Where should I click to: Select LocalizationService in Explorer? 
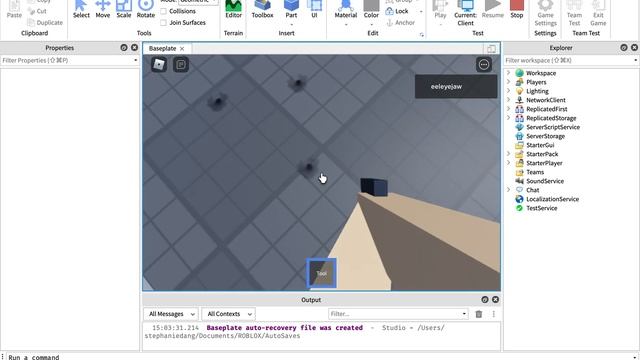pyautogui.click(x=552, y=199)
